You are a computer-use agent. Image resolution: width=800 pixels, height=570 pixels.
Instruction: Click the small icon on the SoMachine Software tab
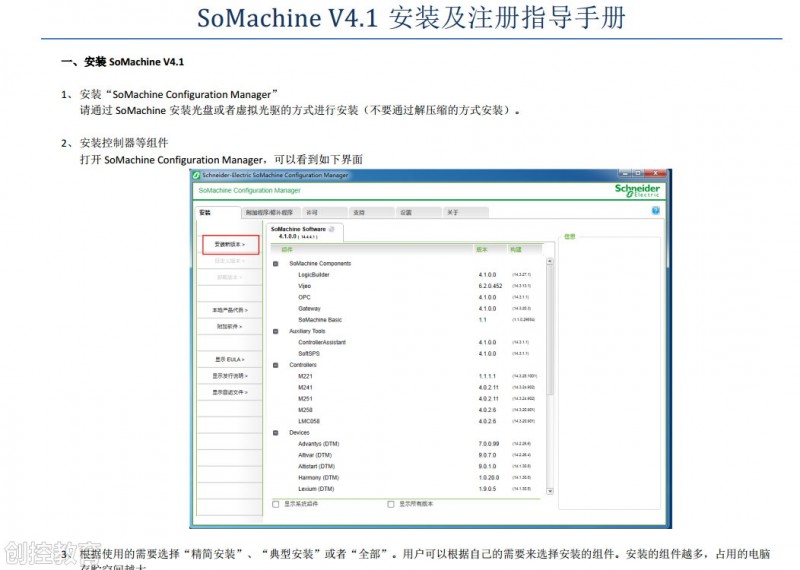(x=332, y=229)
